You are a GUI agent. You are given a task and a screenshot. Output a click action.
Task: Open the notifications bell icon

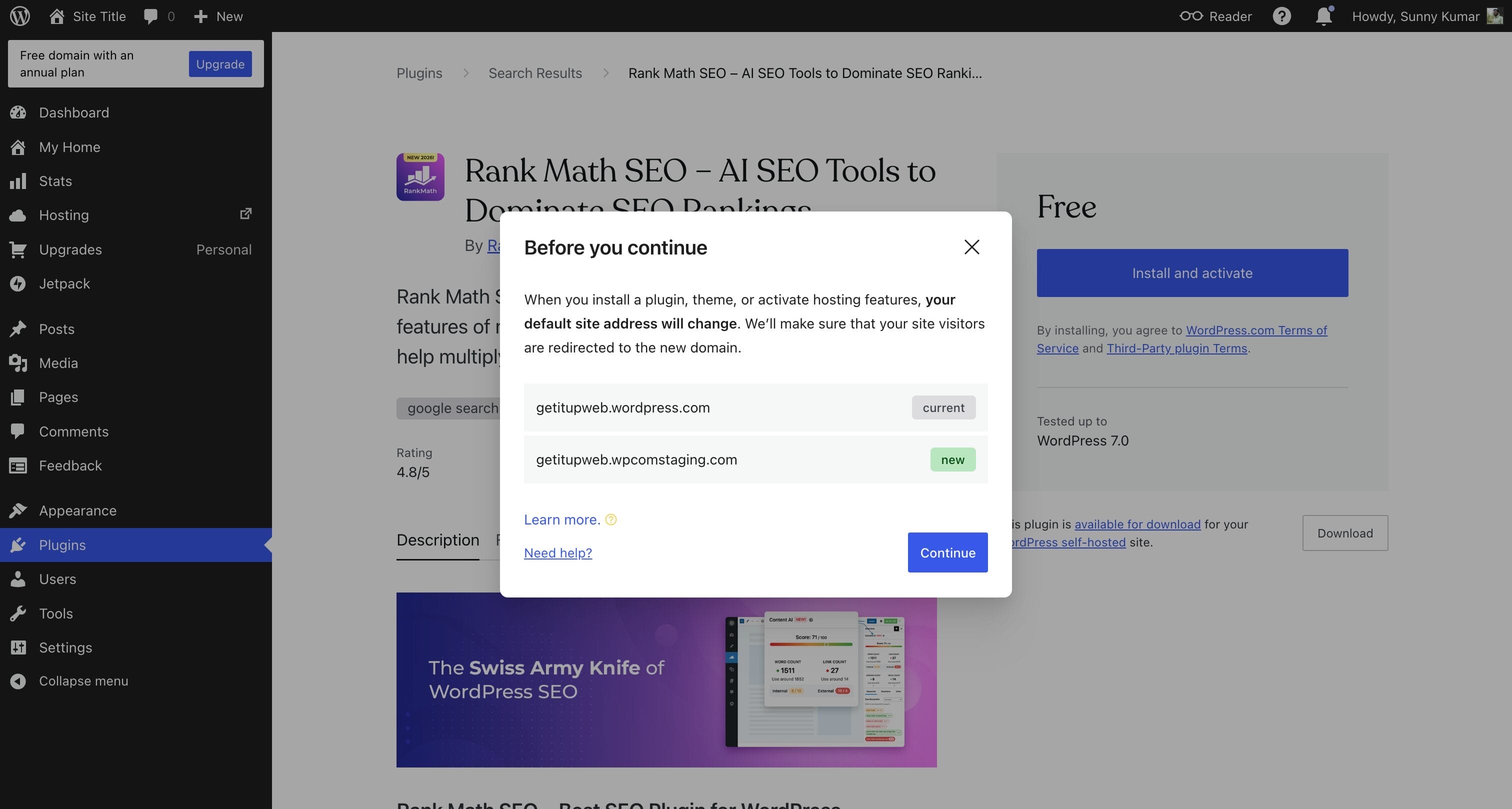[x=1323, y=16]
